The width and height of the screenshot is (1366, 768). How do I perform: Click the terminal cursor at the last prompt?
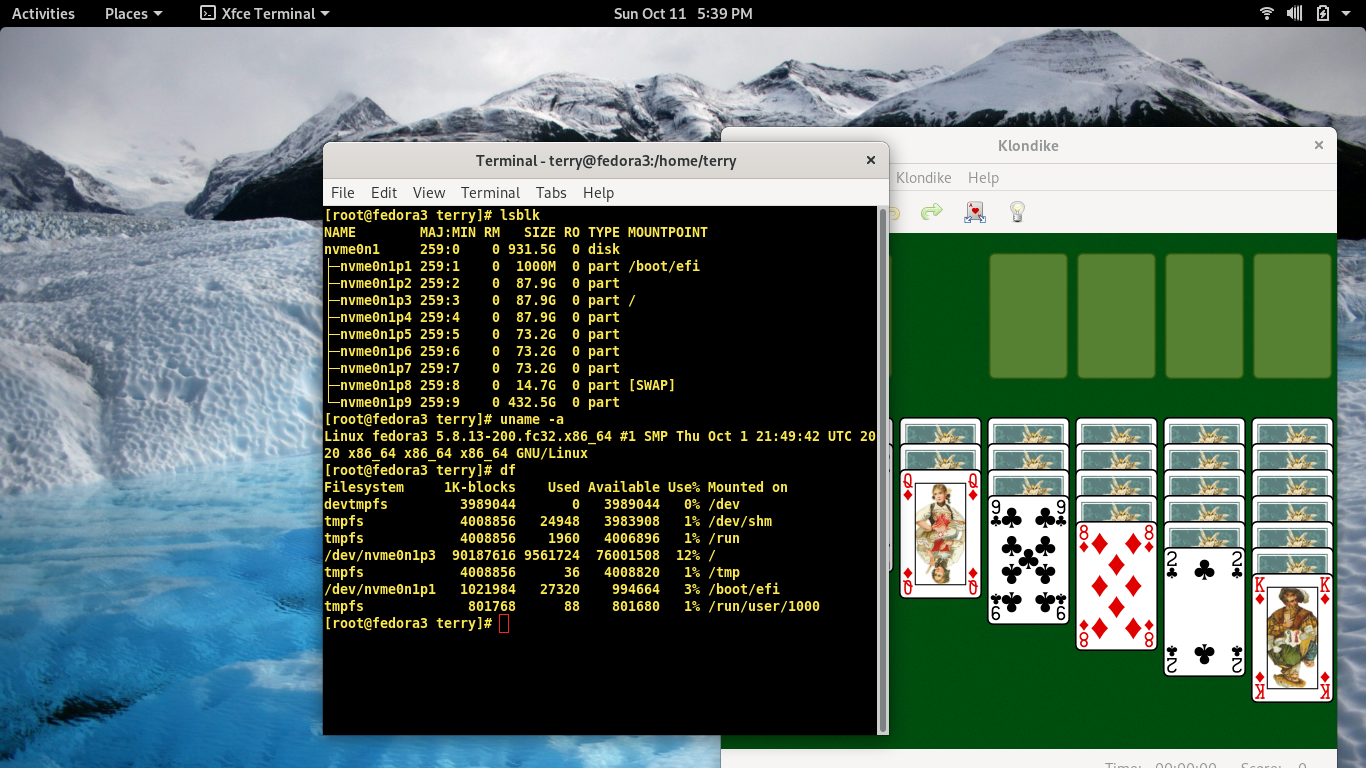click(x=504, y=623)
